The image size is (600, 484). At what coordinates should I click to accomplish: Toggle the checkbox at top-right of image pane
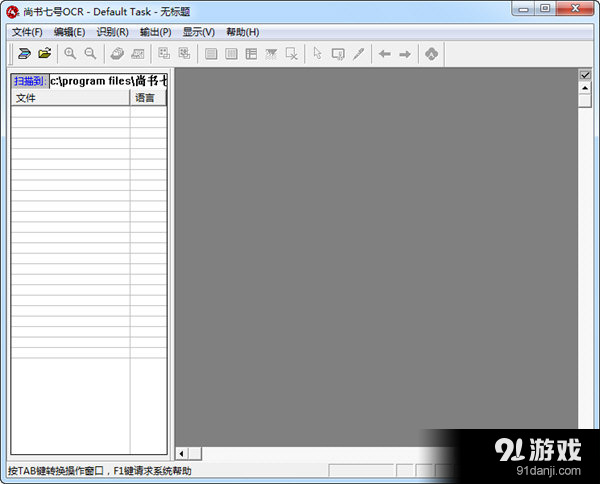pos(585,75)
